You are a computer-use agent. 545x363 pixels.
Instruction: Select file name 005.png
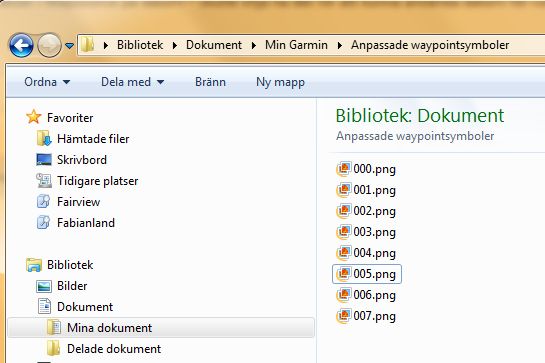click(x=374, y=274)
